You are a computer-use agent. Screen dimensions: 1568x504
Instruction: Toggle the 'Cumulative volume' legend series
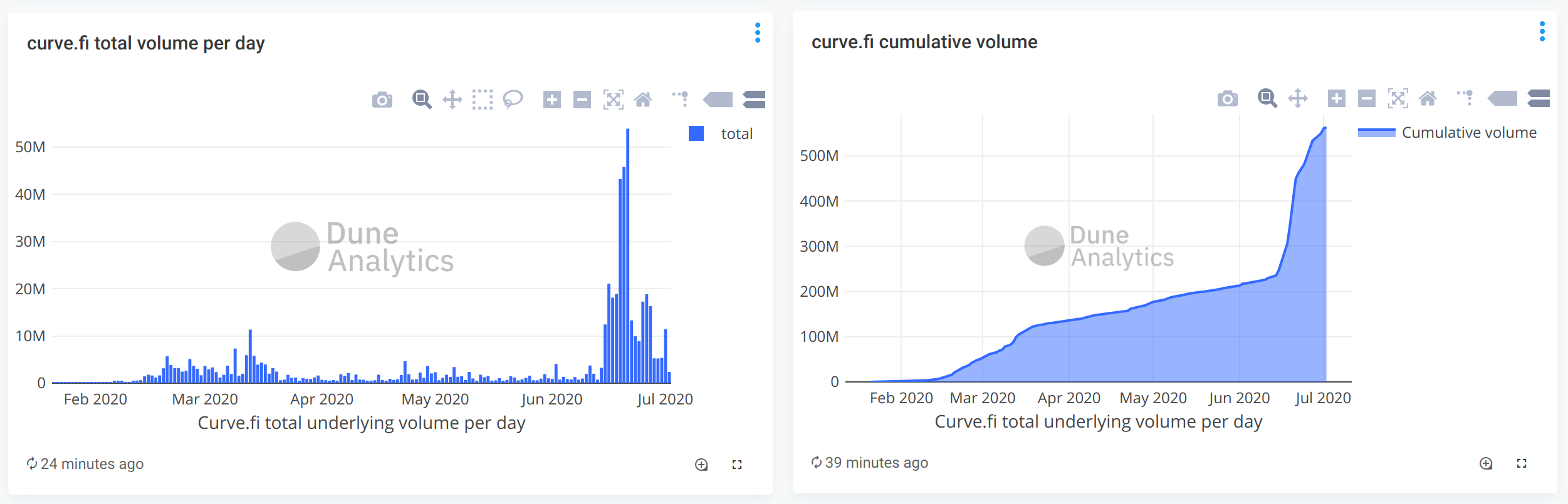click(x=1447, y=132)
